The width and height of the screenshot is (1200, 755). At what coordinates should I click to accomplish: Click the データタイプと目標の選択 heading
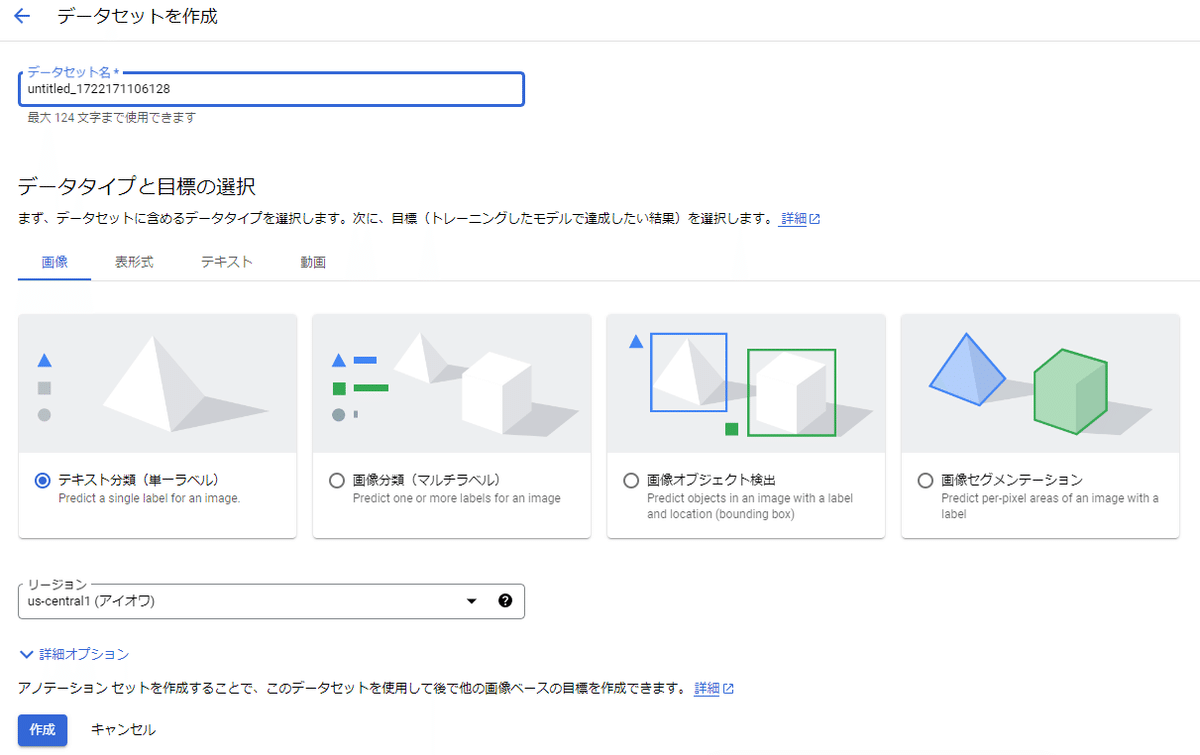(x=137, y=186)
